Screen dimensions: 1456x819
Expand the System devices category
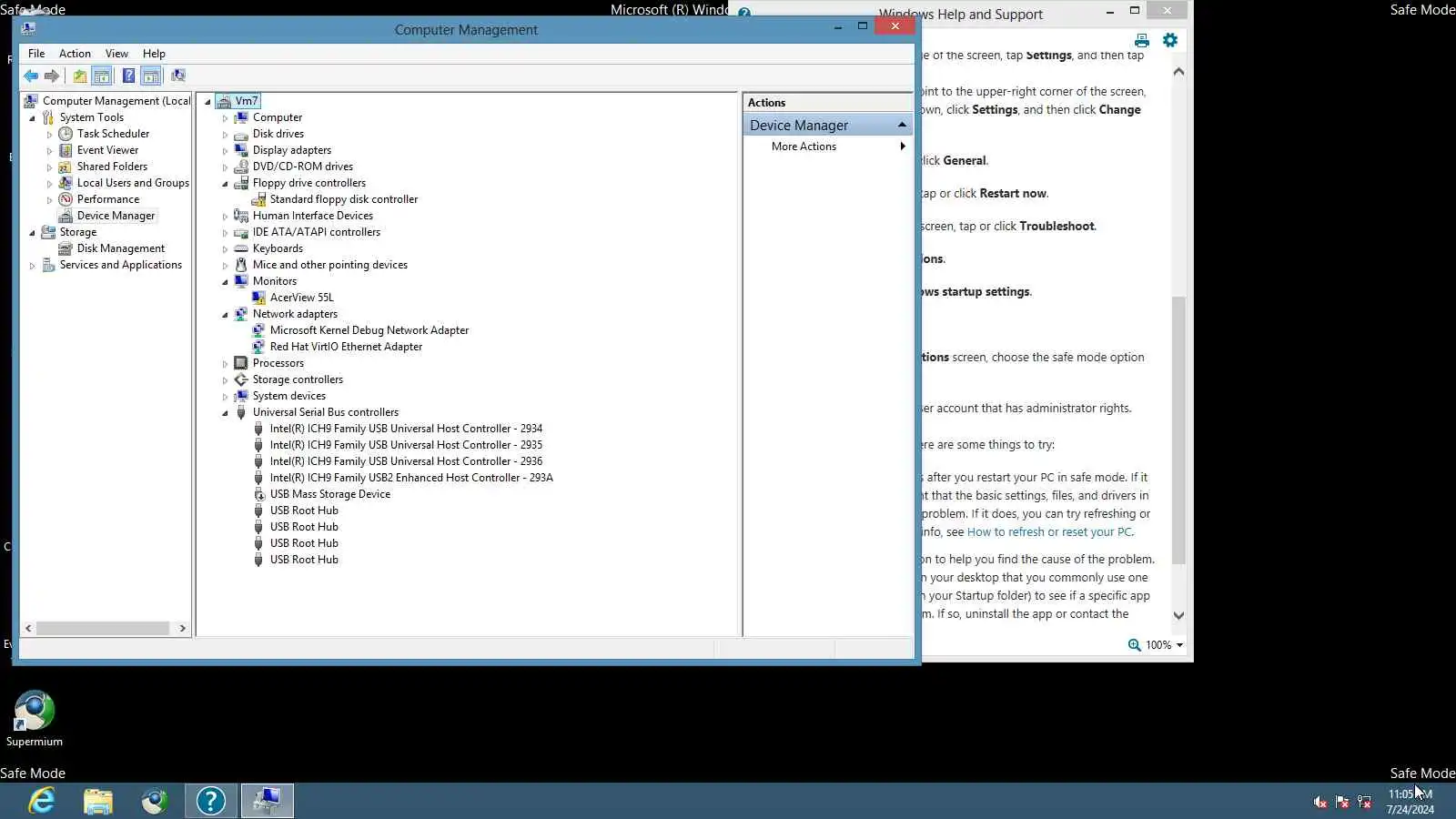[225, 397]
